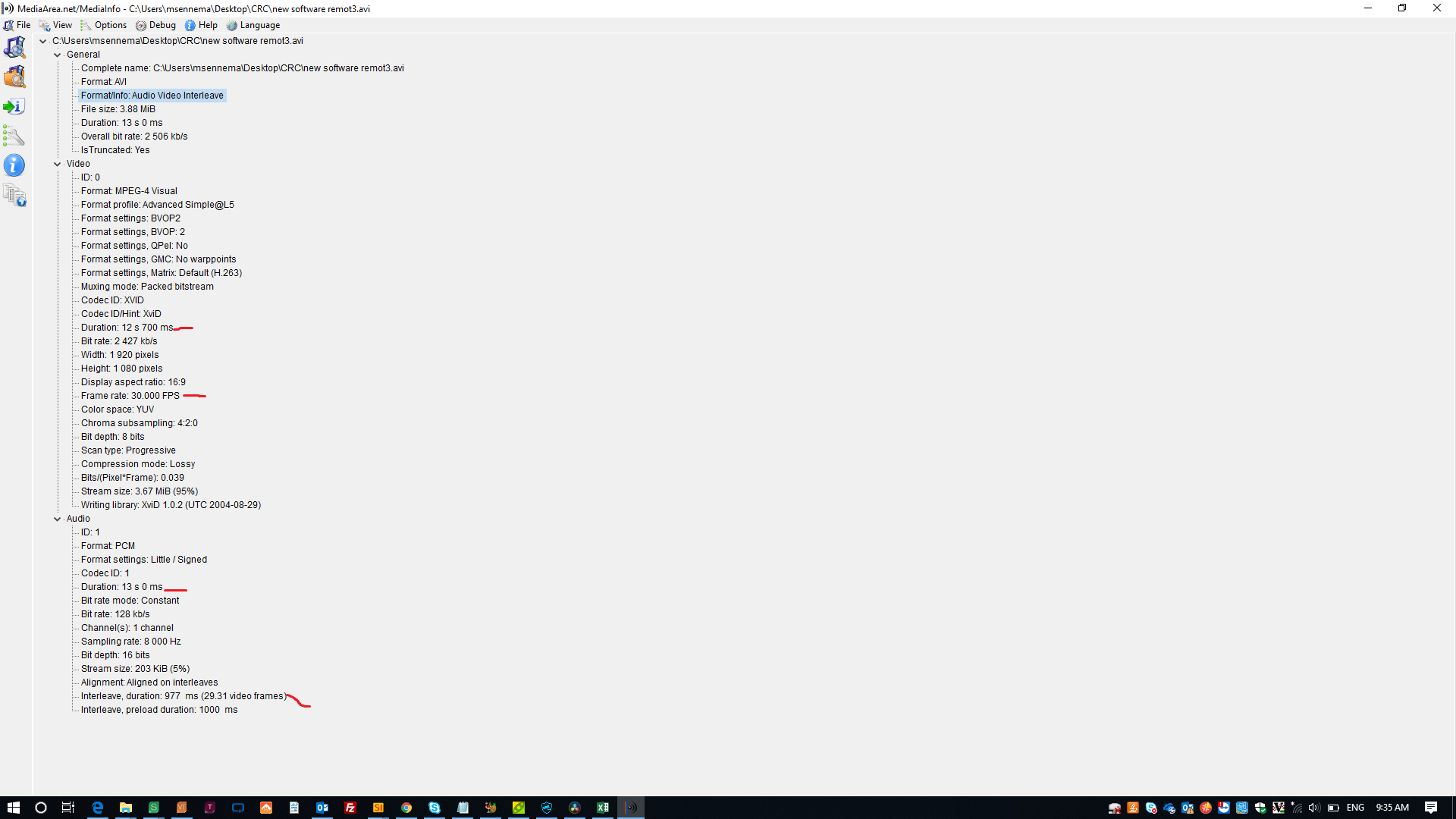Screen dimensions: 1456x819
Task: Collapse the General section
Action: pyautogui.click(x=58, y=55)
